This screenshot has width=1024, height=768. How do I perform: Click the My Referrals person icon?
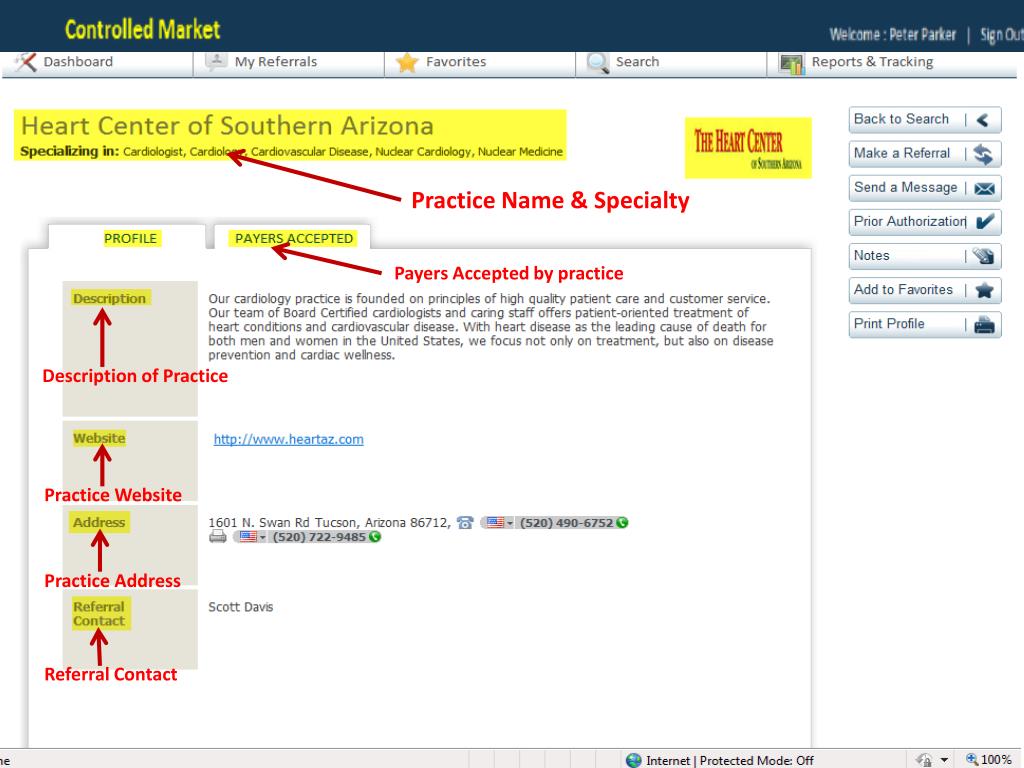coord(216,62)
